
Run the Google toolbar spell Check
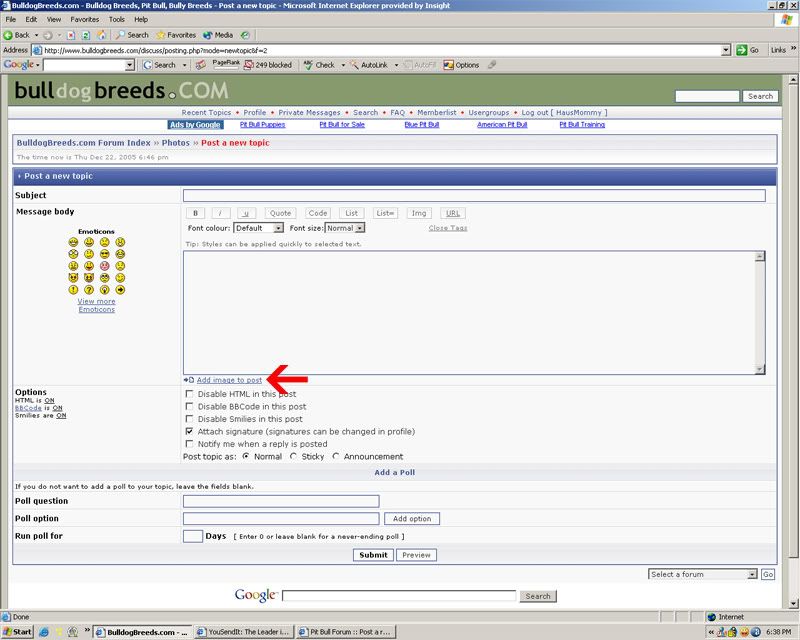coord(319,65)
